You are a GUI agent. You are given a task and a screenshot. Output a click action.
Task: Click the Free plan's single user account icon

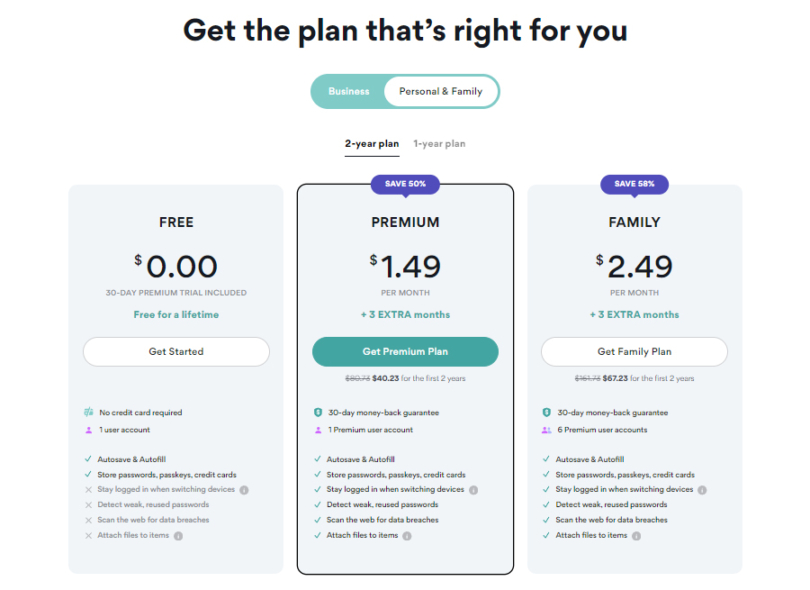pos(88,430)
